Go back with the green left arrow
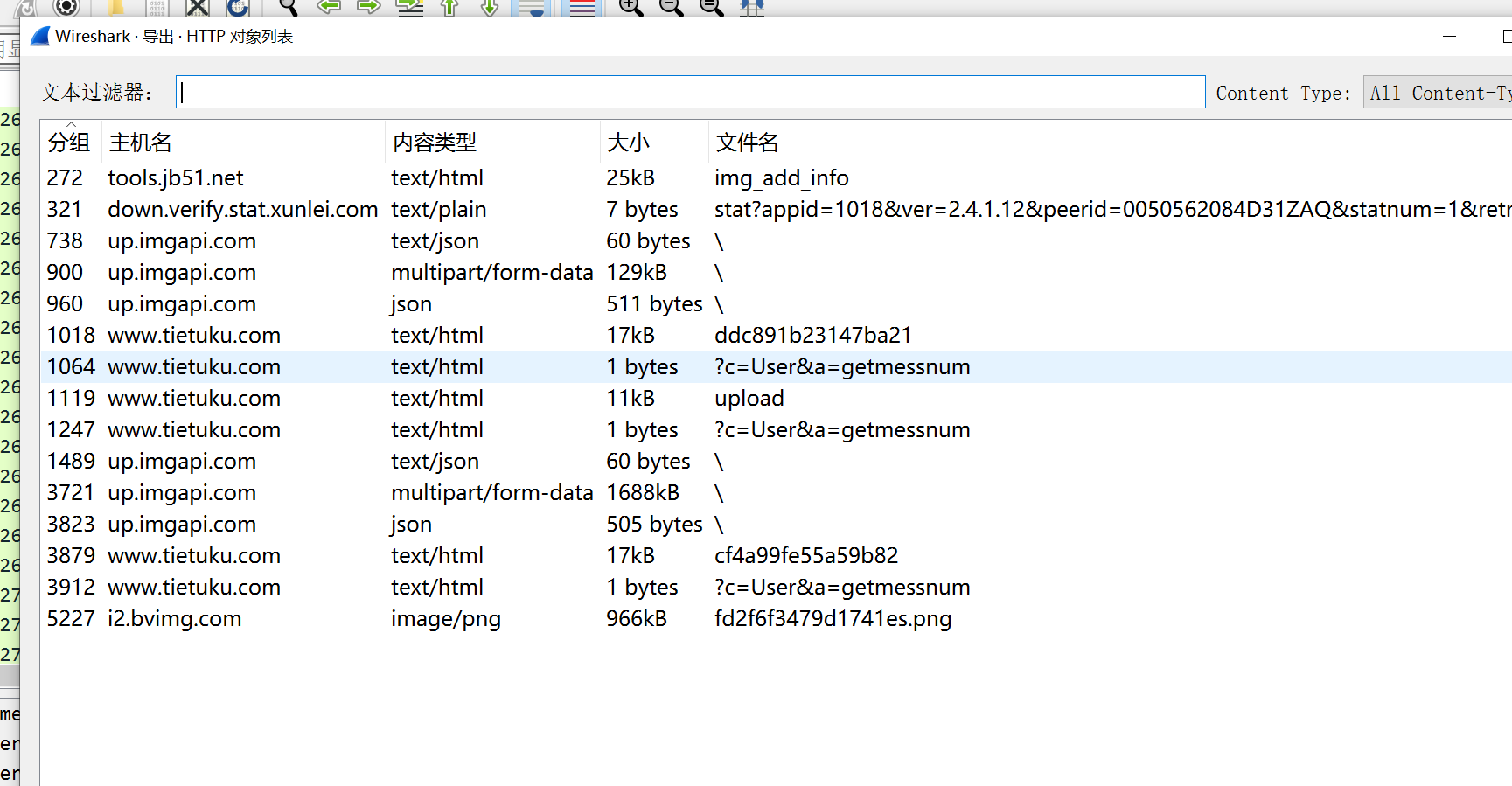The width and height of the screenshot is (1512, 786). [x=329, y=7]
